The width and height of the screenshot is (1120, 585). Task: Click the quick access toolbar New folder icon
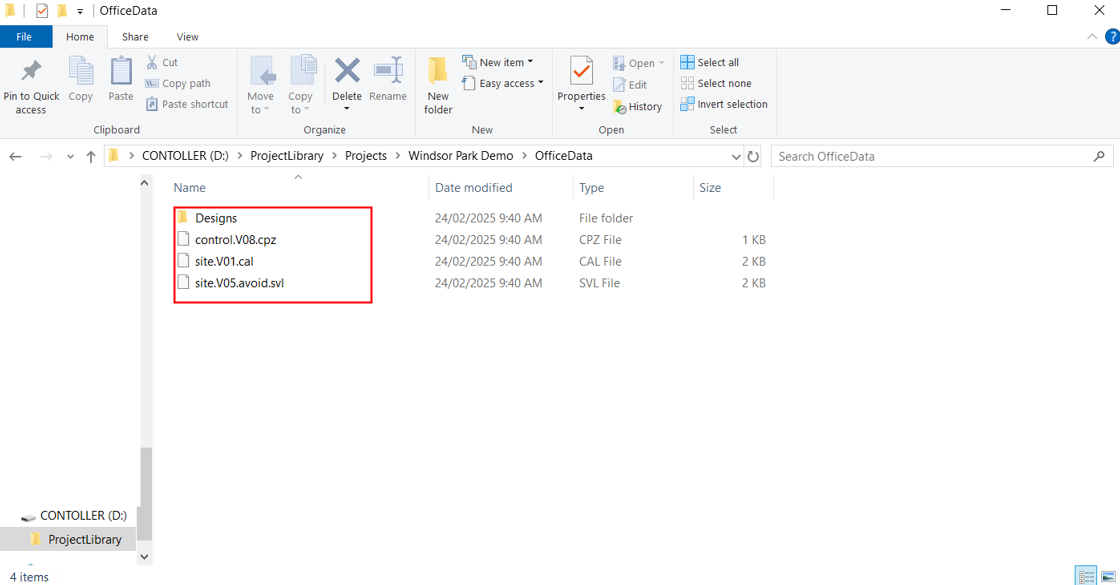pyautogui.click(x=62, y=11)
